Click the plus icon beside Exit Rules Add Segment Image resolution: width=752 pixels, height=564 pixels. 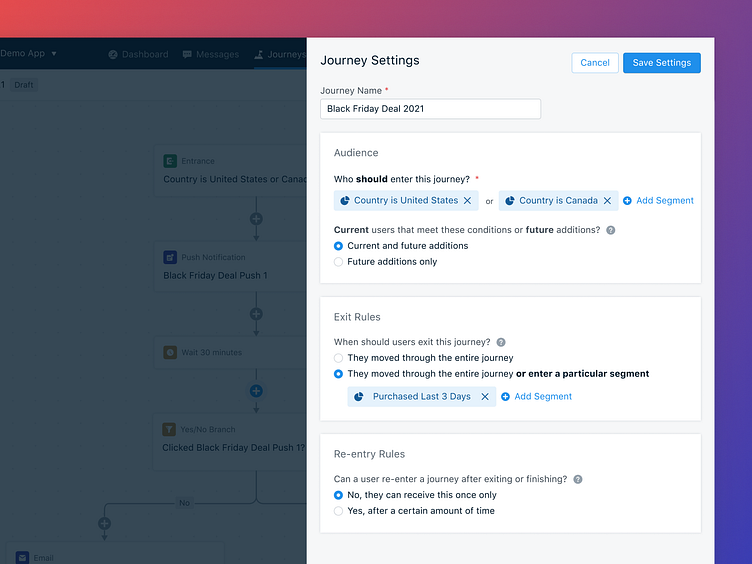pyautogui.click(x=505, y=397)
